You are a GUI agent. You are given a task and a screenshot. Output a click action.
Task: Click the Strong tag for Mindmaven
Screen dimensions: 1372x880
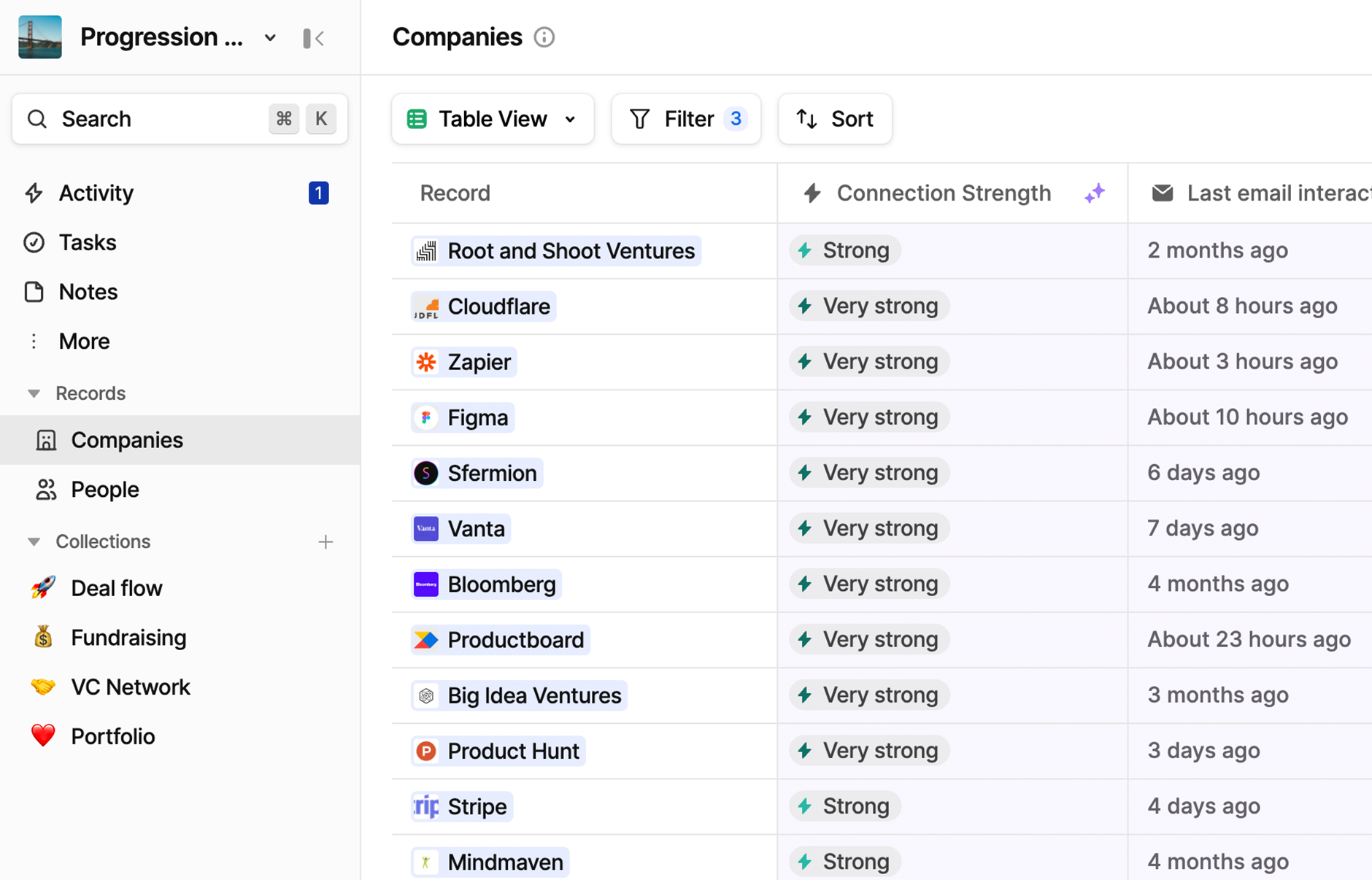(845, 861)
